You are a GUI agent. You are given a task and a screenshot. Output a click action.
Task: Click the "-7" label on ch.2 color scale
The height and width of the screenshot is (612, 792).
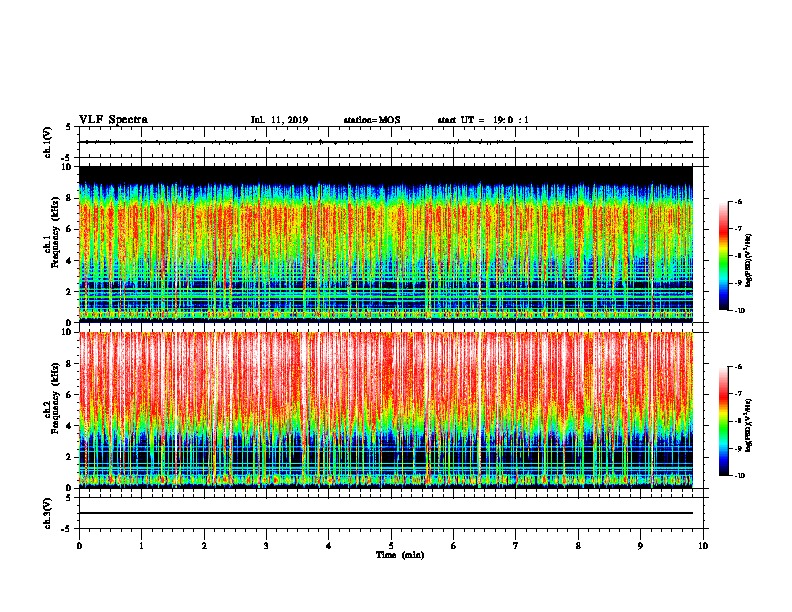pyautogui.click(x=738, y=394)
